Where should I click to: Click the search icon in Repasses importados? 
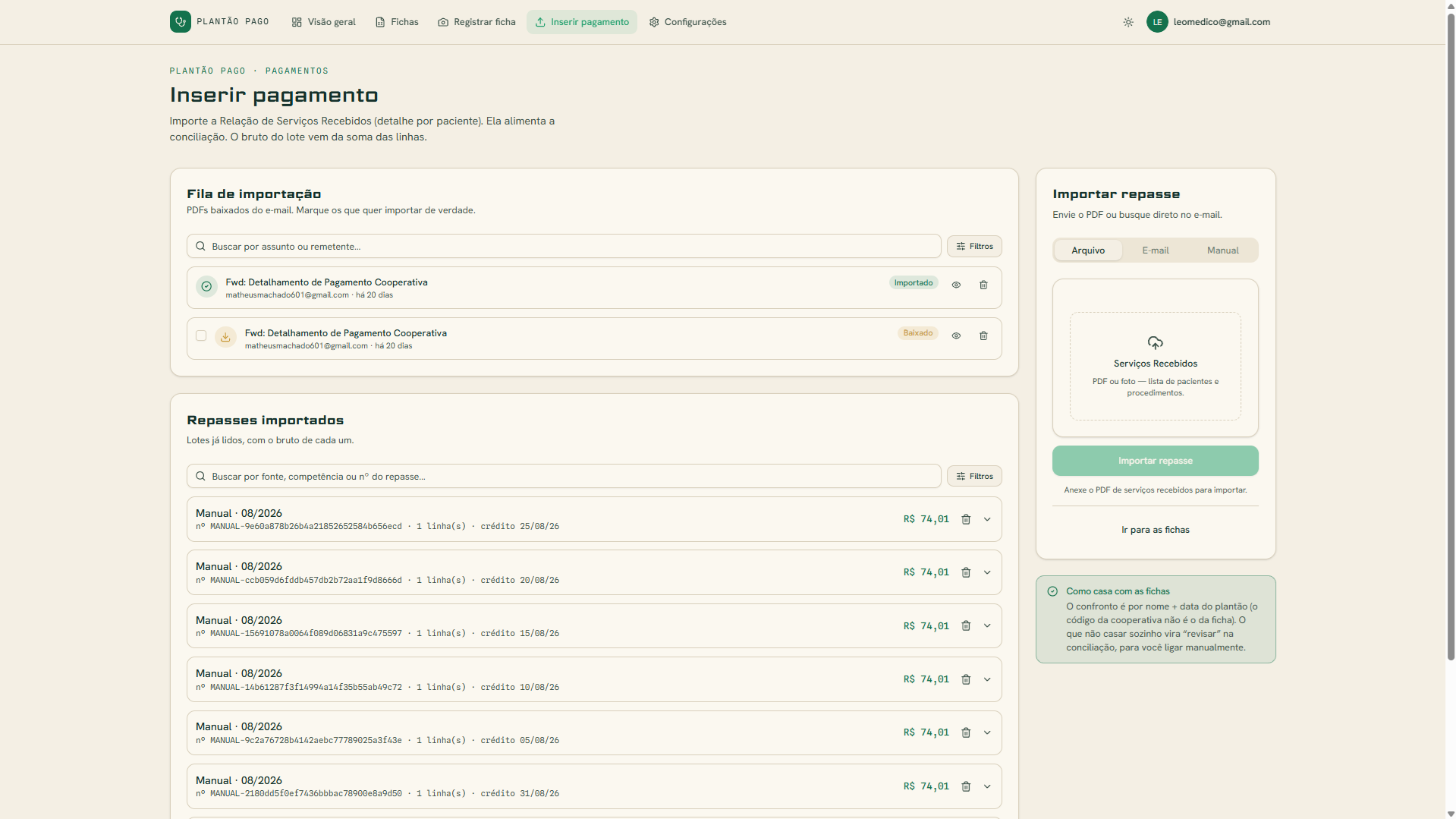(x=200, y=476)
